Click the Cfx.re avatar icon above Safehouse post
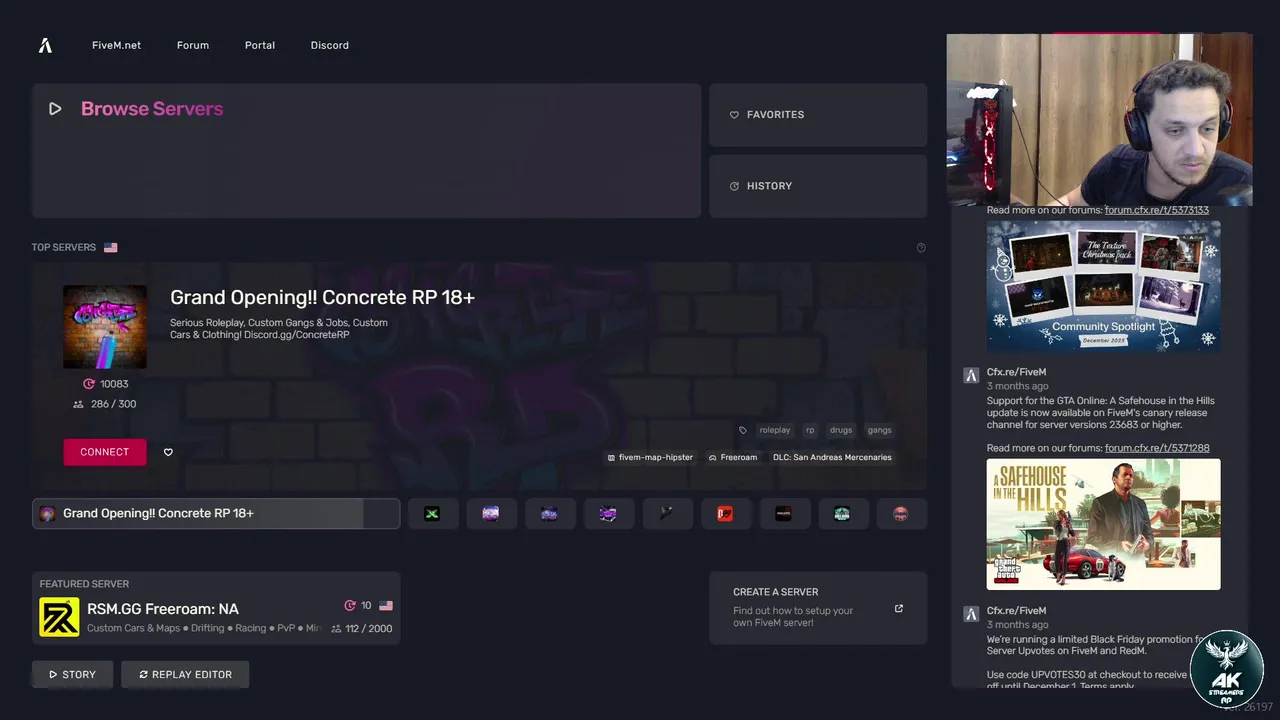The width and height of the screenshot is (1280, 720). click(x=970, y=375)
